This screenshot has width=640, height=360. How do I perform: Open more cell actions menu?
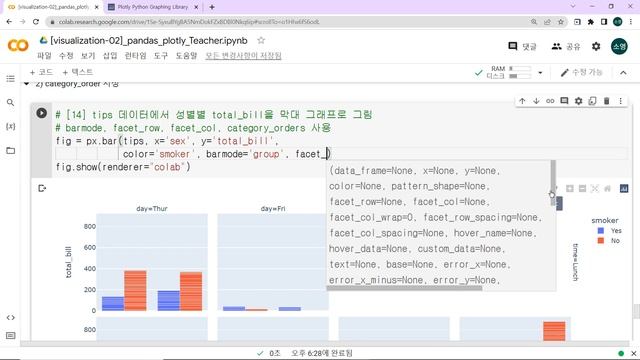620,101
